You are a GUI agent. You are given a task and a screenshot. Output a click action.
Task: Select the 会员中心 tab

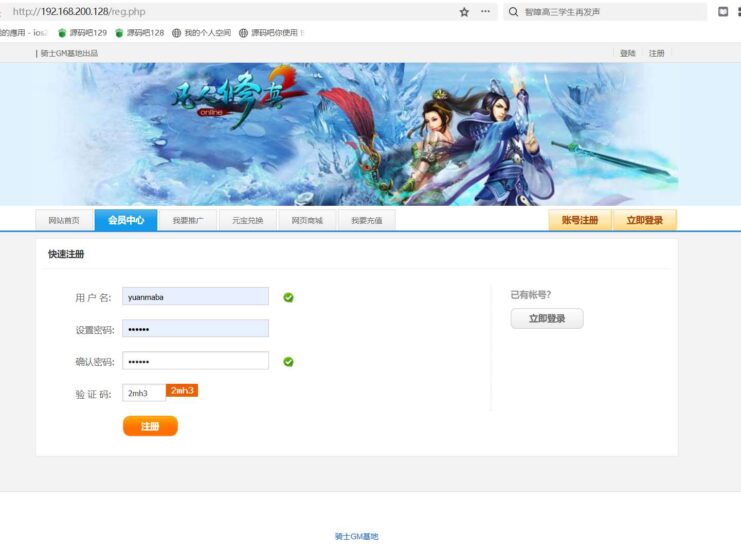(126, 220)
